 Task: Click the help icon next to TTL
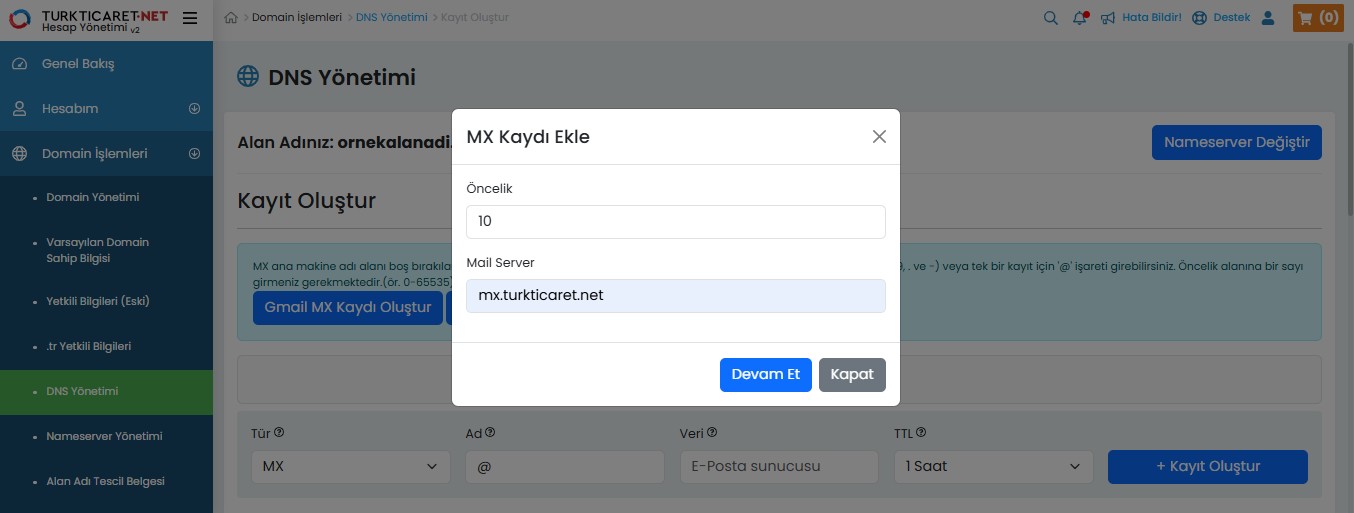click(921, 433)
